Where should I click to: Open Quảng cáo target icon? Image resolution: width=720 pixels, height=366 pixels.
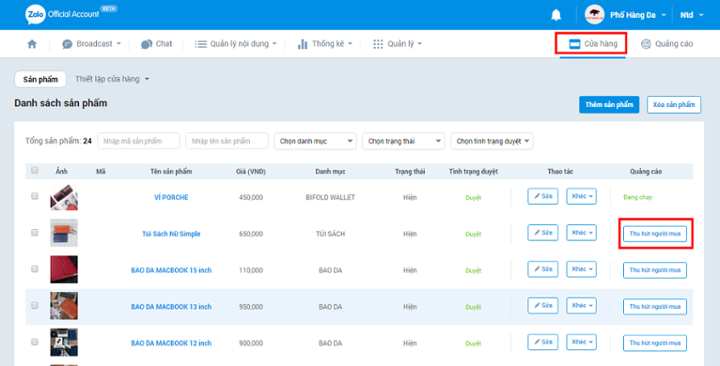point(646,44)
